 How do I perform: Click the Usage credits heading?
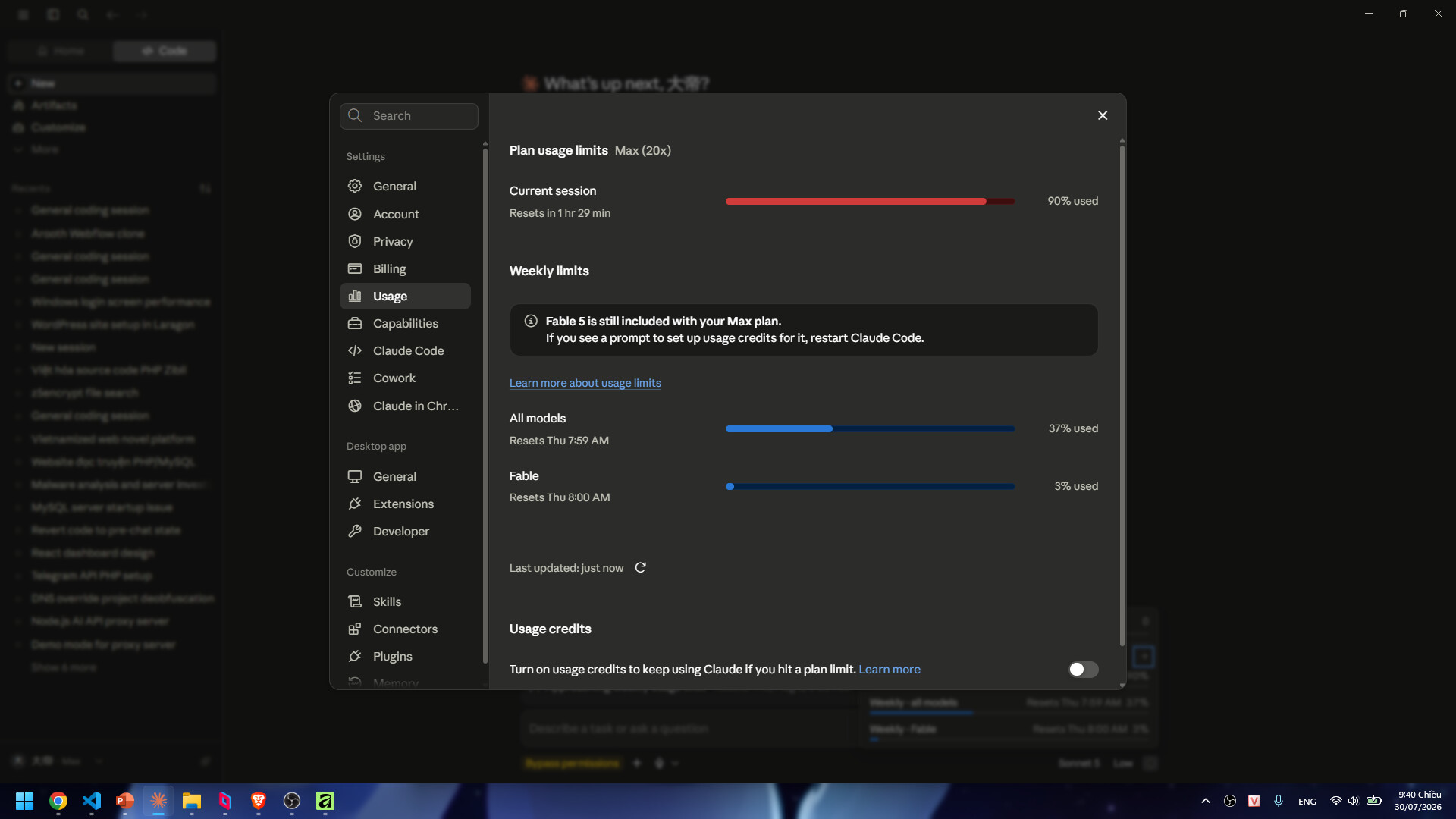tap(551, 629)
